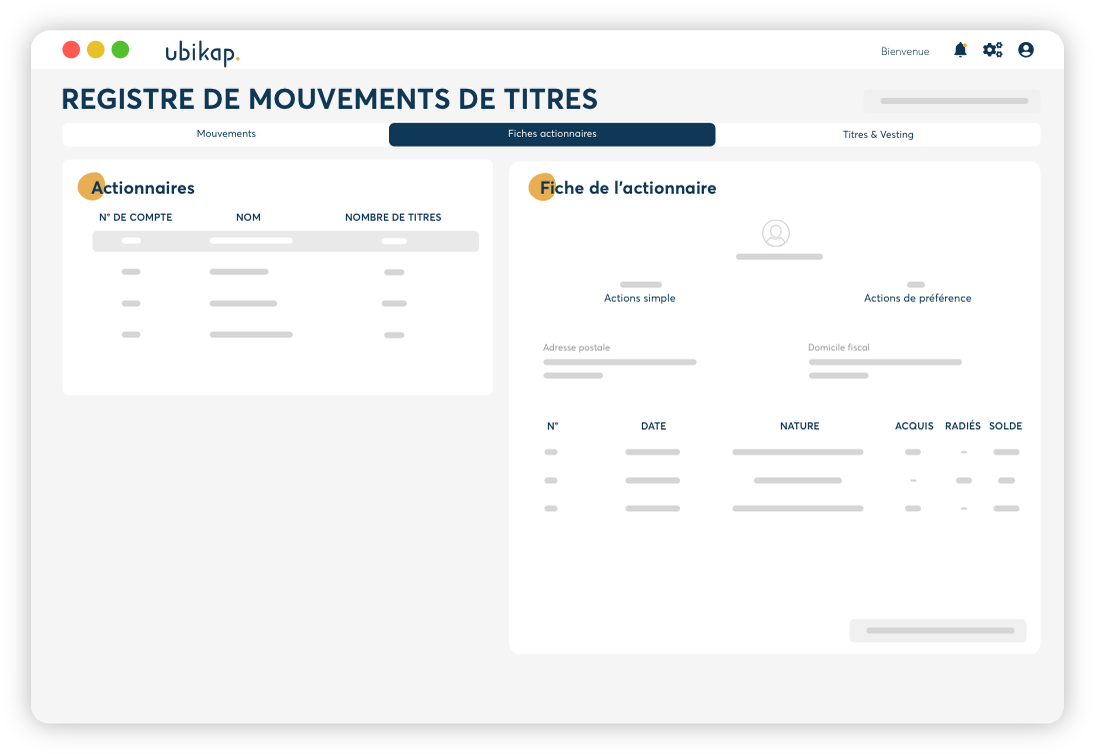Click the Bienvenue link in header
Screen dimensions: 1095x756
(x=905, y=51)
